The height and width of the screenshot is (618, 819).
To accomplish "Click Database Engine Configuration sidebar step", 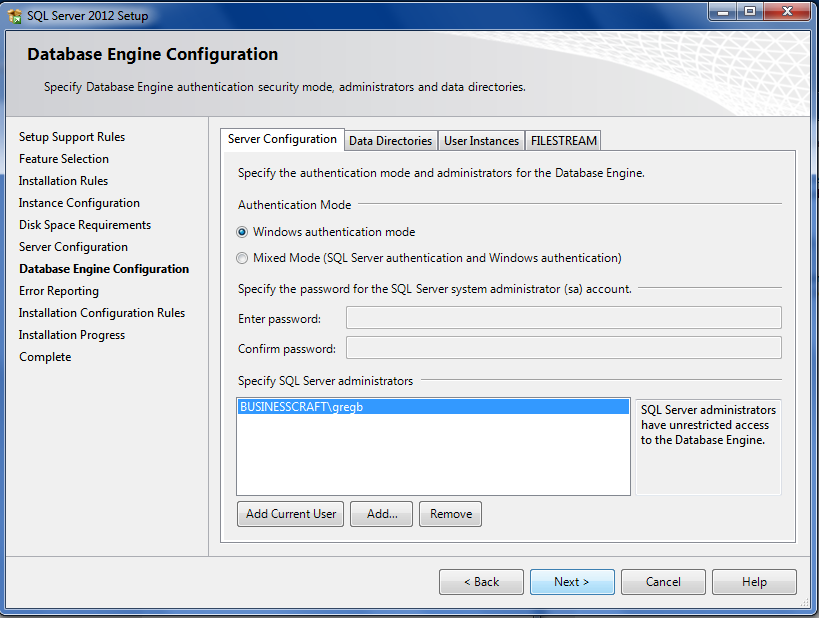I will pyautogui.click(x=104, y=269).
